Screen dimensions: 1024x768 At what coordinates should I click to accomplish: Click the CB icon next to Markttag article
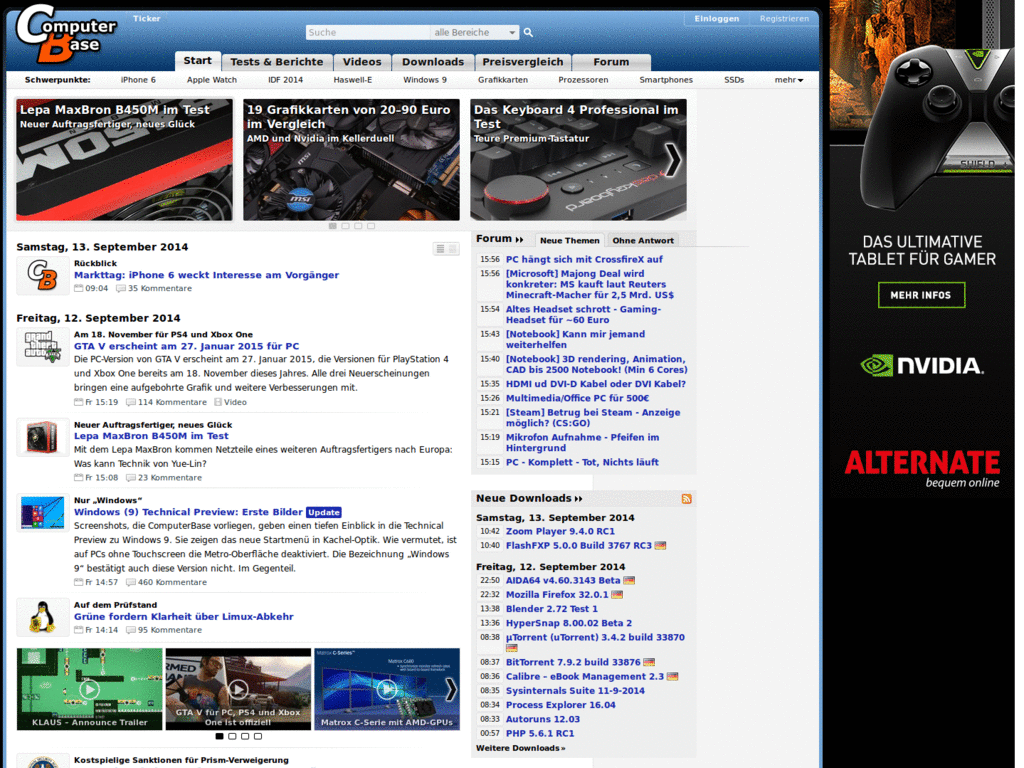(42, 276)
